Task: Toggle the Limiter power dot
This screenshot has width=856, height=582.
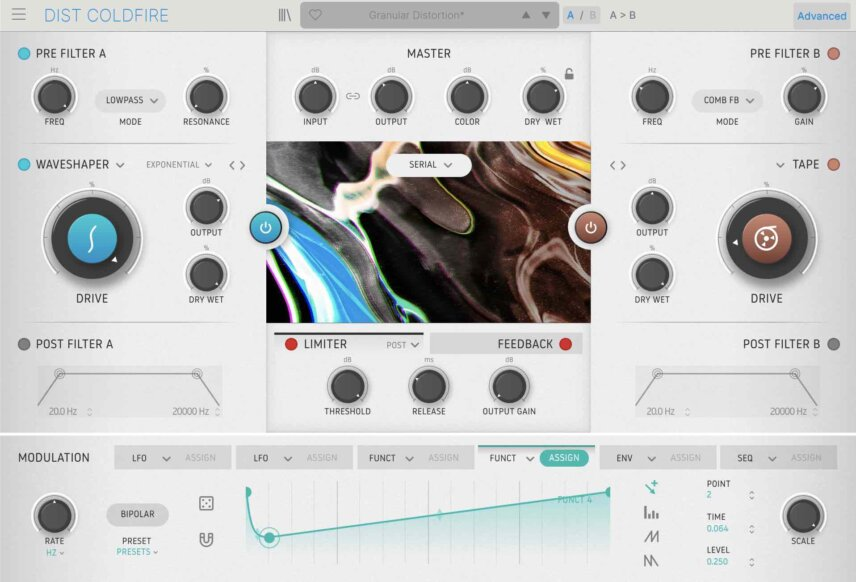Action: coord(292,344)
